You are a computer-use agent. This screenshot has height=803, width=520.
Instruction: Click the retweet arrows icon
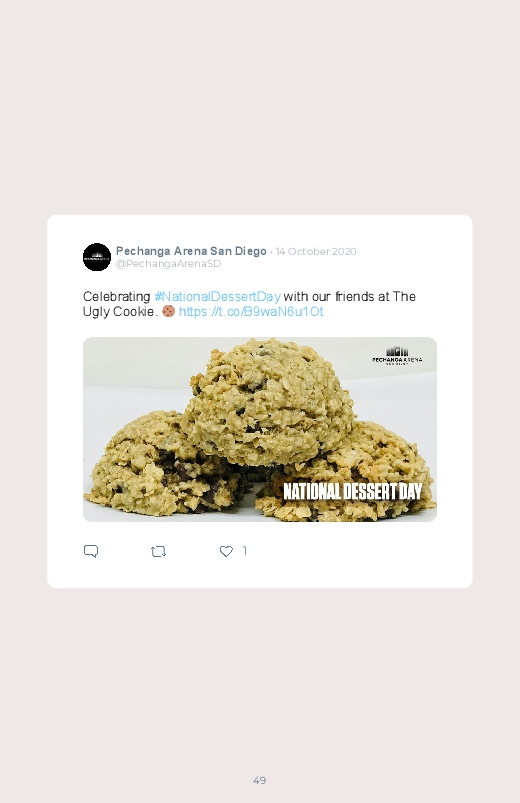click(x=158, y=551)
